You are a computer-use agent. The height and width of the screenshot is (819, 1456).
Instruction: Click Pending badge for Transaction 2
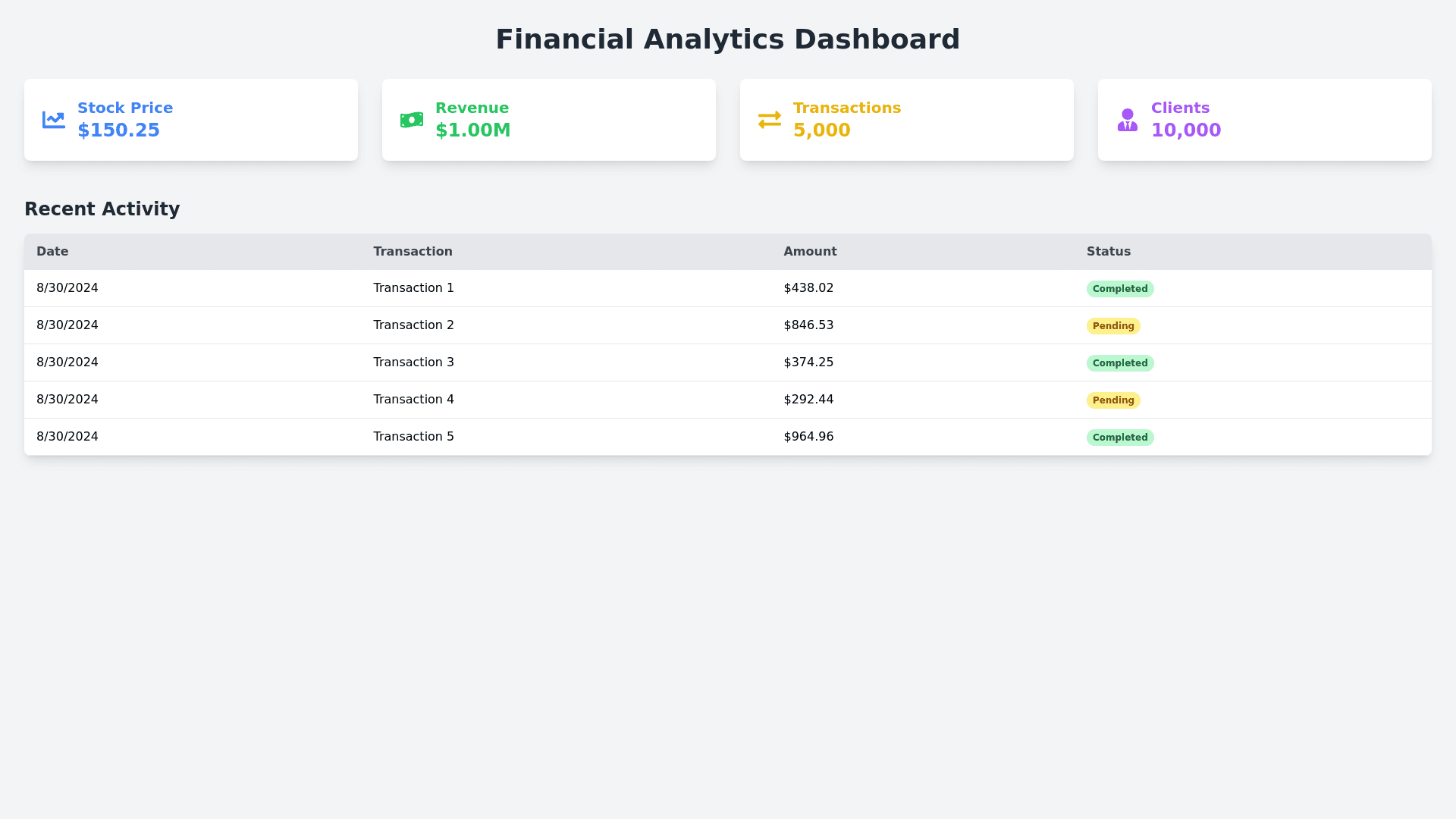click(x=1112, y=326)
